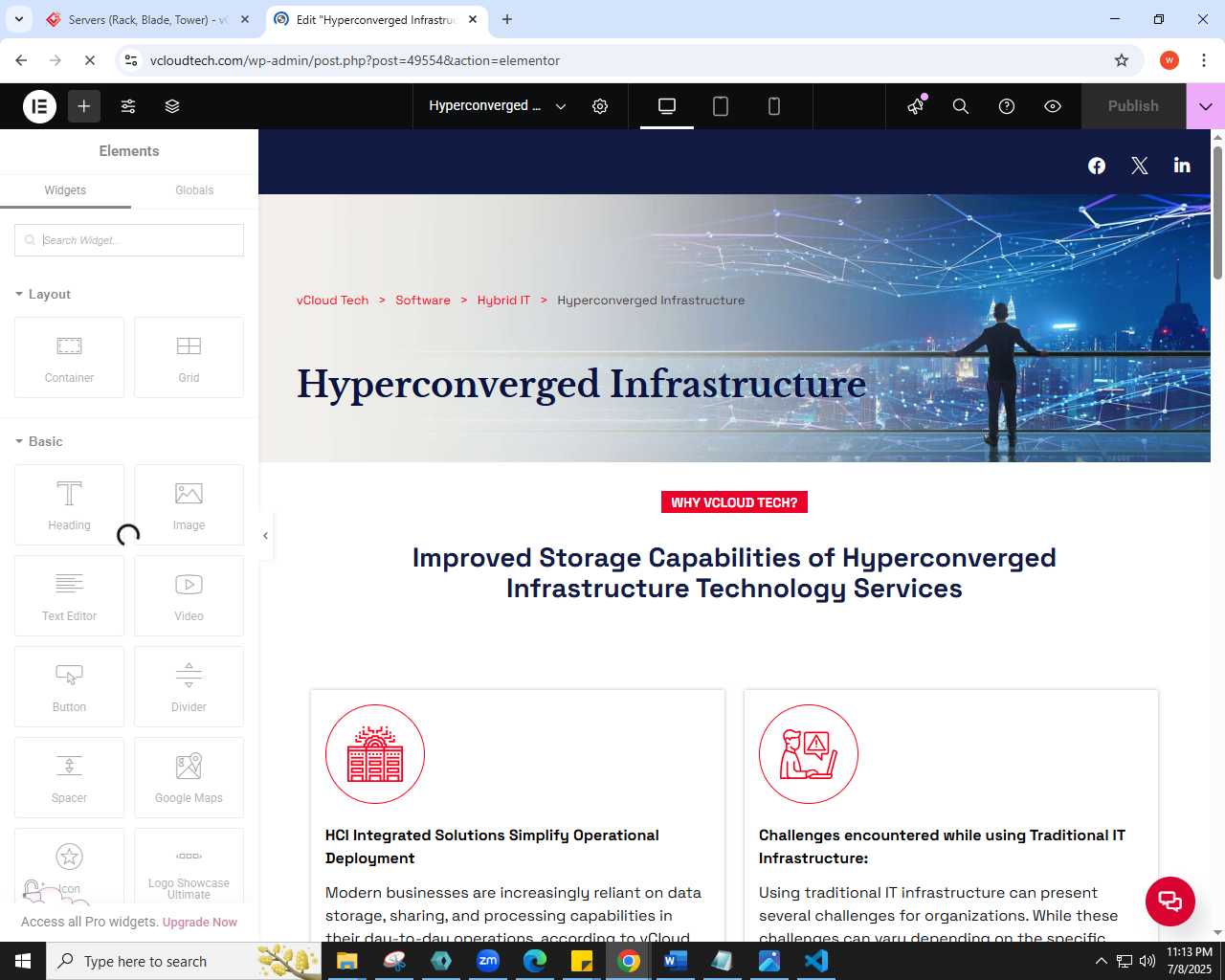Image resolution: width=1225 pixels, height=980 pixels.
Task: Switch to mobile responsive view
Action: 774,106
